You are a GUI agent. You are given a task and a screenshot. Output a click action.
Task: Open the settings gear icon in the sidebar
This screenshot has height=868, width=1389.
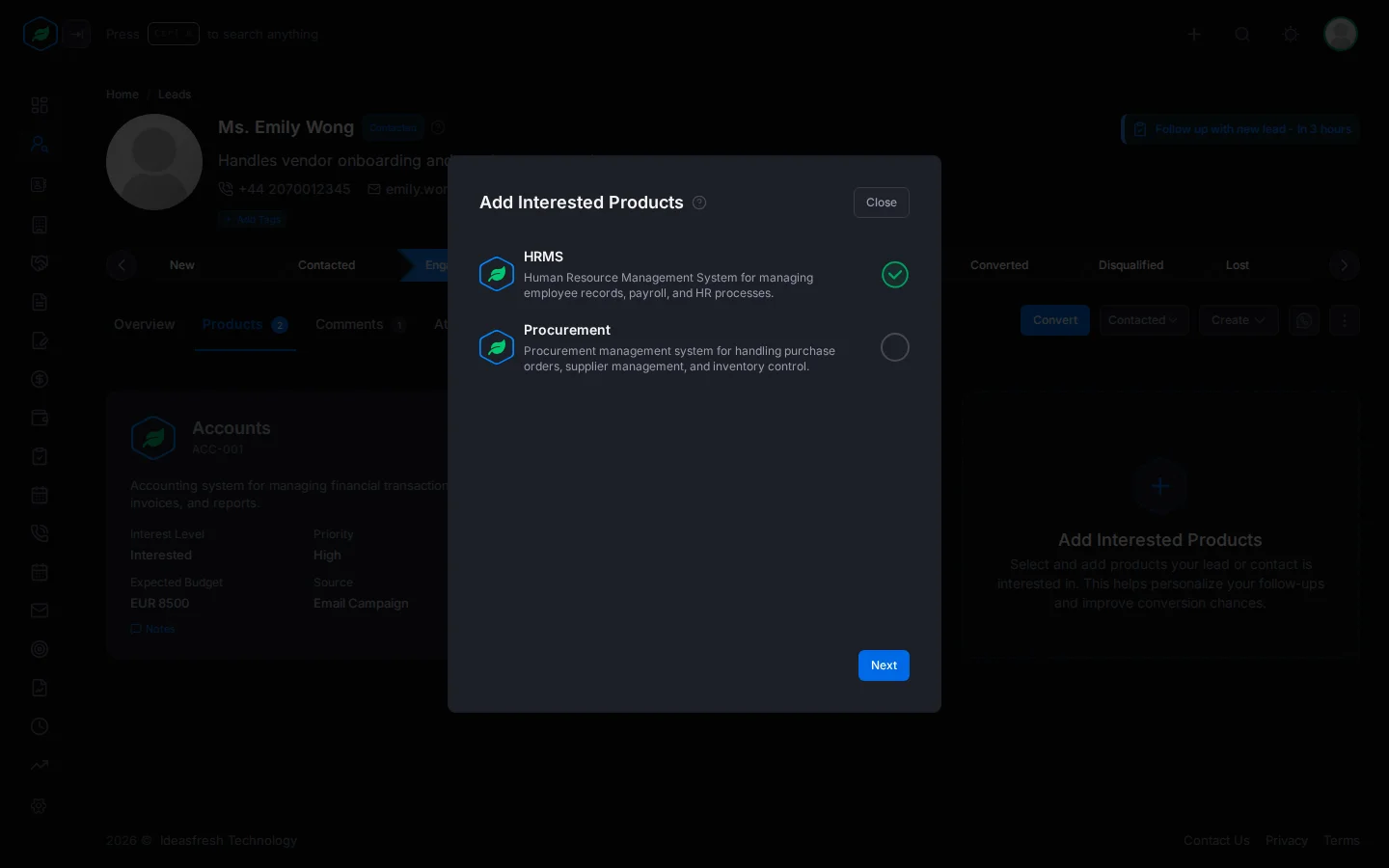coord(40,806)
